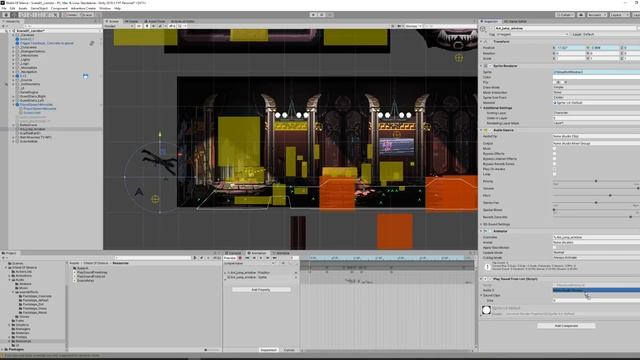This screenshot has width=640, height=360.
Task: Expand the Packages folder in Project
Action: tap(2, 349)
